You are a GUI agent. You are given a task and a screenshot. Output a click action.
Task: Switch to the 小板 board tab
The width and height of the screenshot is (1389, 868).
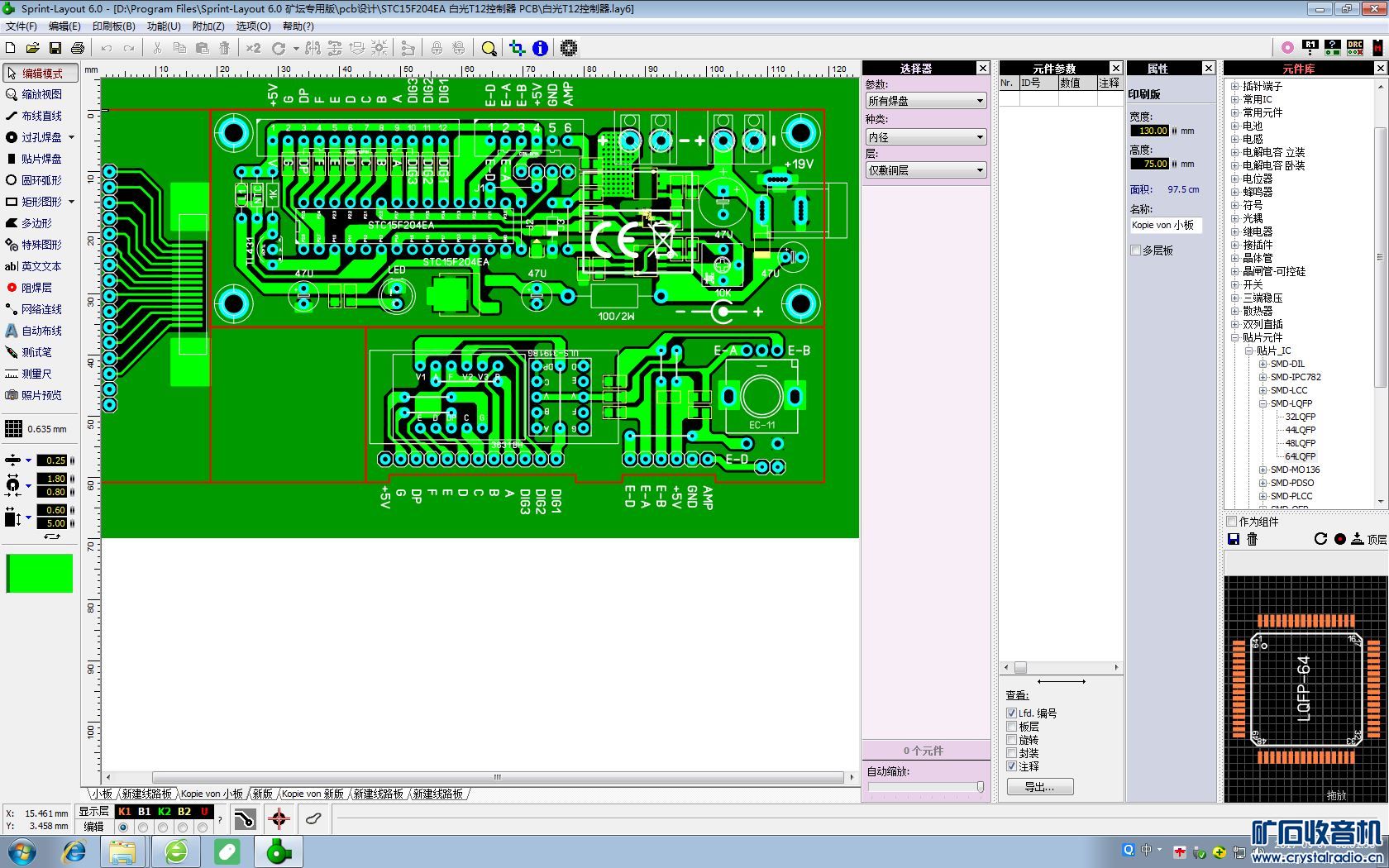(102, 794)
